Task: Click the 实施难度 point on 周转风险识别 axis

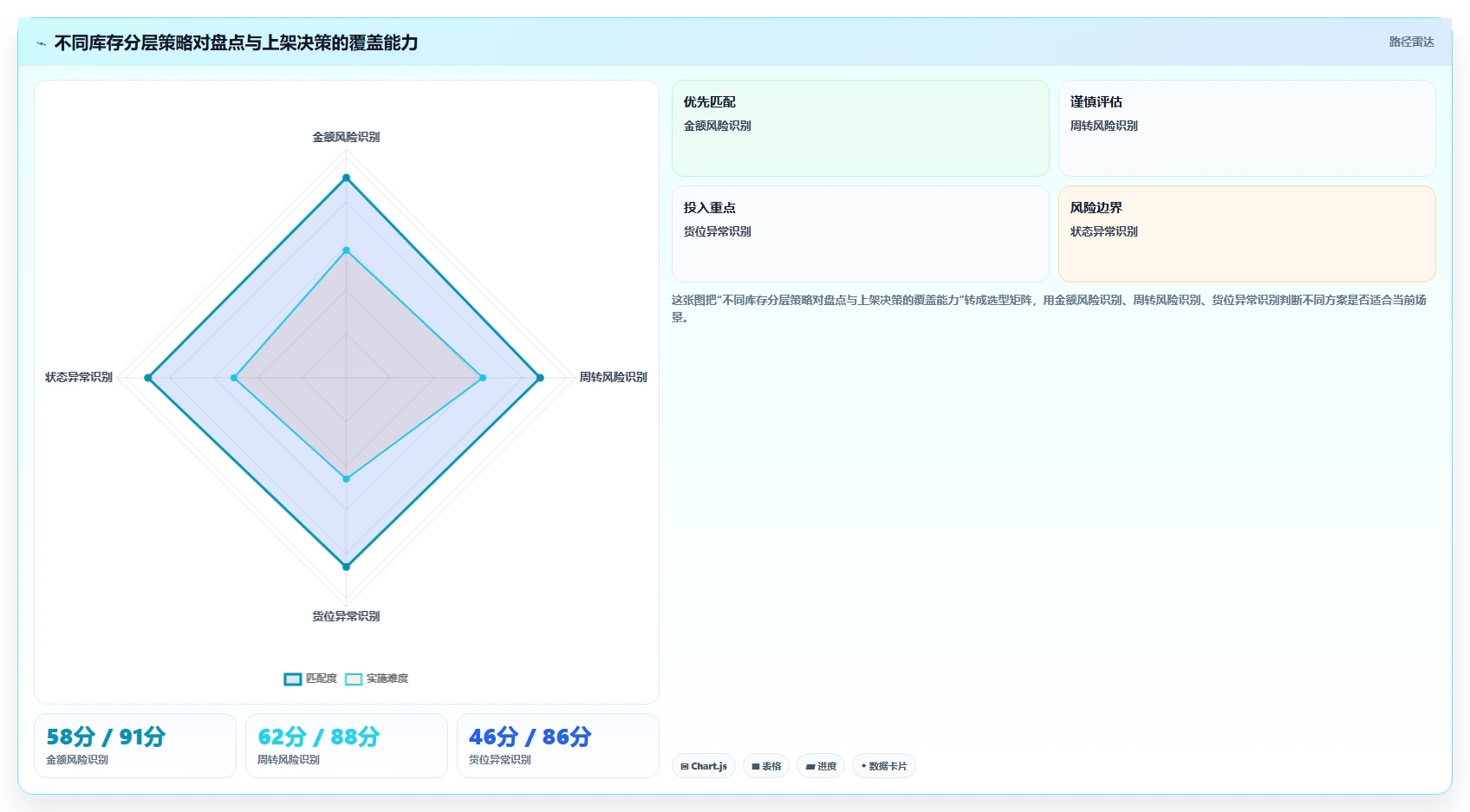Action: pyautogui.click(x=483, y=378)
